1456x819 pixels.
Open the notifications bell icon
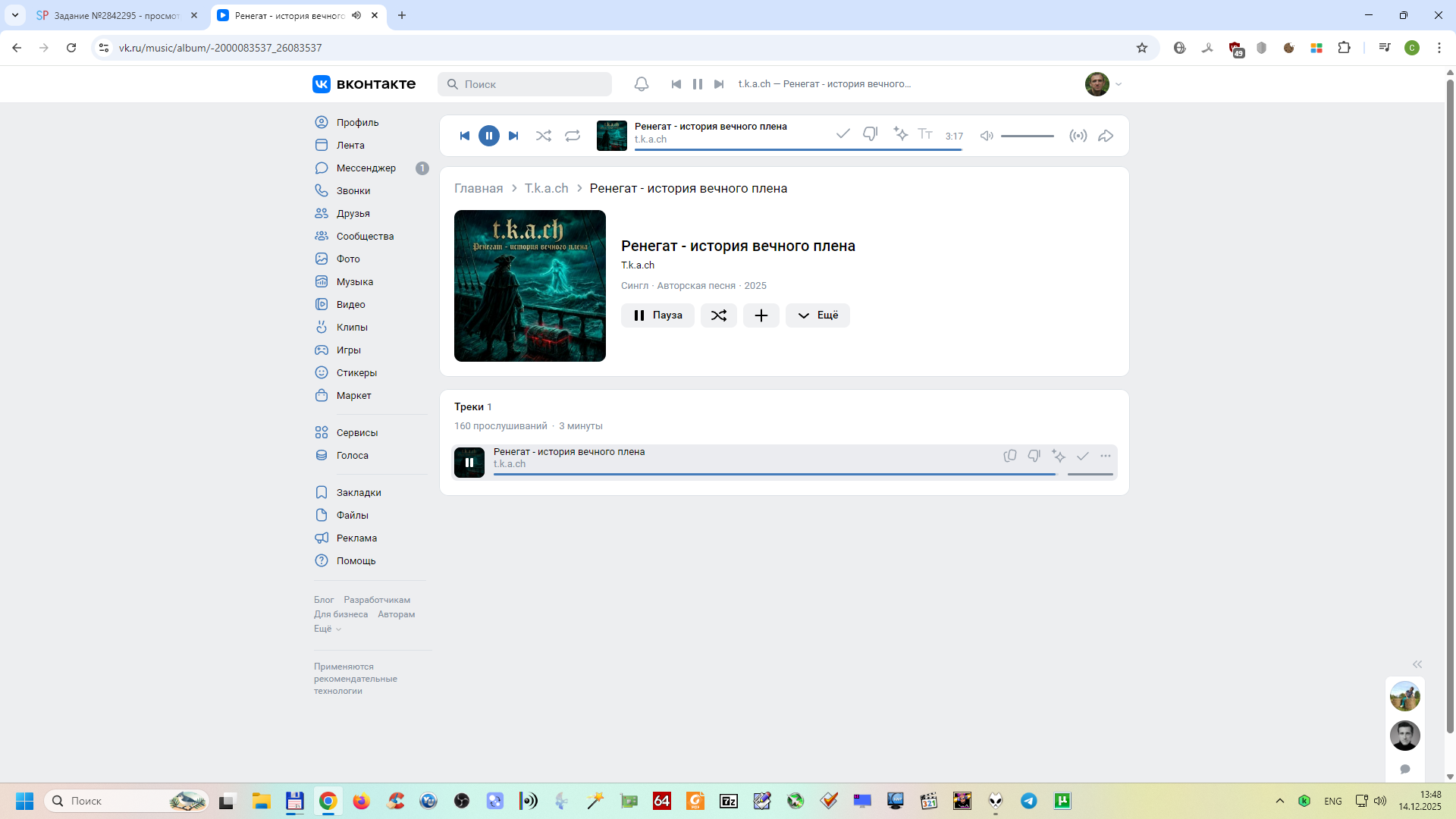(642, 84)
